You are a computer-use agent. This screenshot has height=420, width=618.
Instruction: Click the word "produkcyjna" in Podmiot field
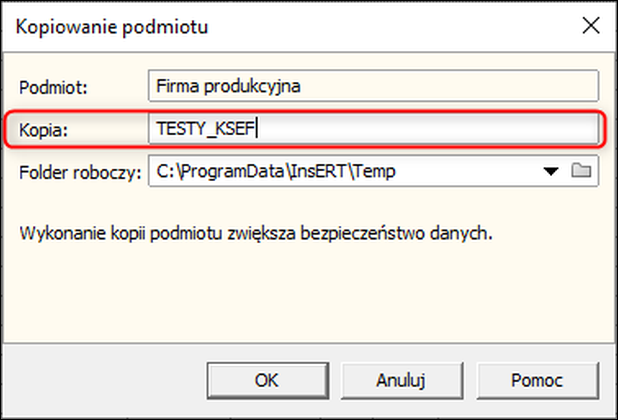coord(252,85)
